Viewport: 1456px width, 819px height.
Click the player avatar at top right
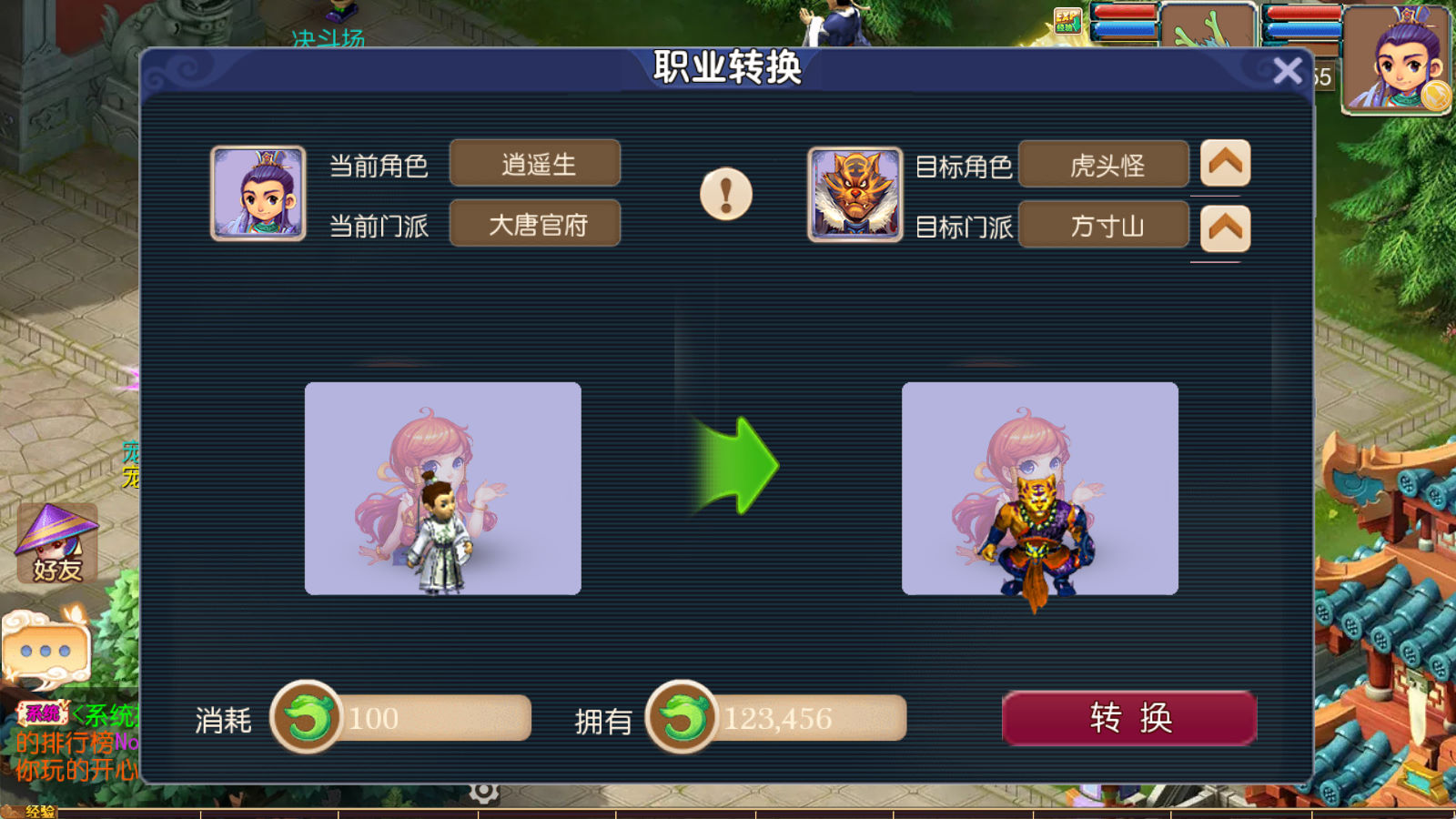(x=1397, y=59)
